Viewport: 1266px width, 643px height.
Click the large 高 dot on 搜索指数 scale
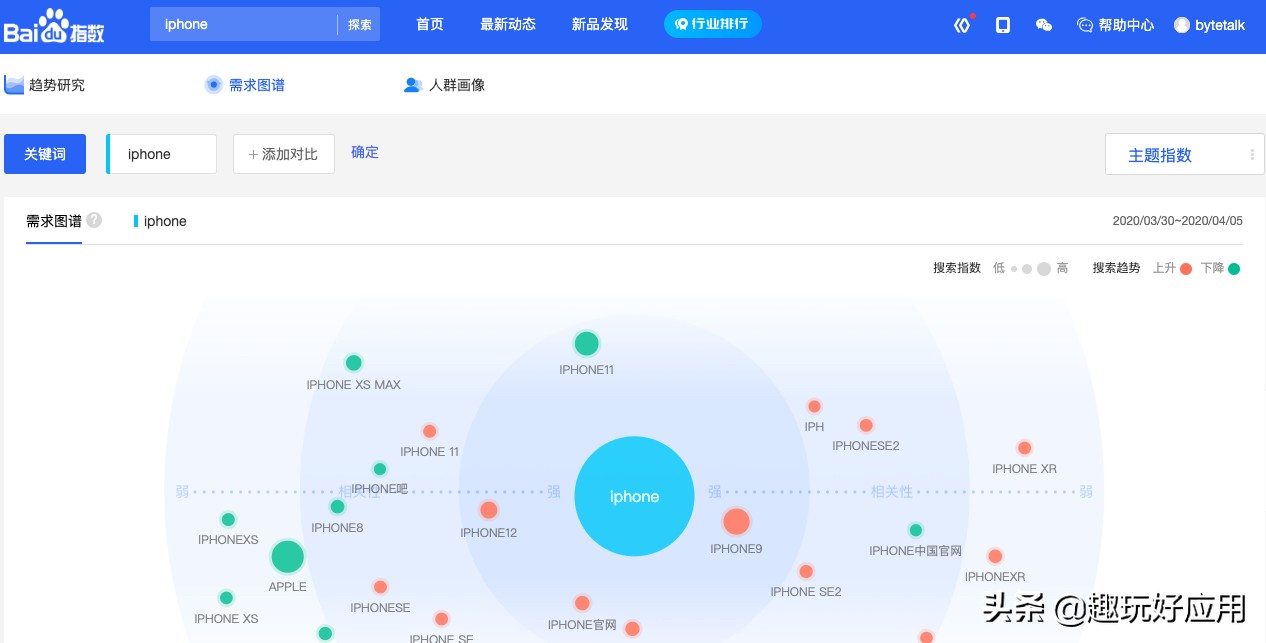click(1044, 268)
